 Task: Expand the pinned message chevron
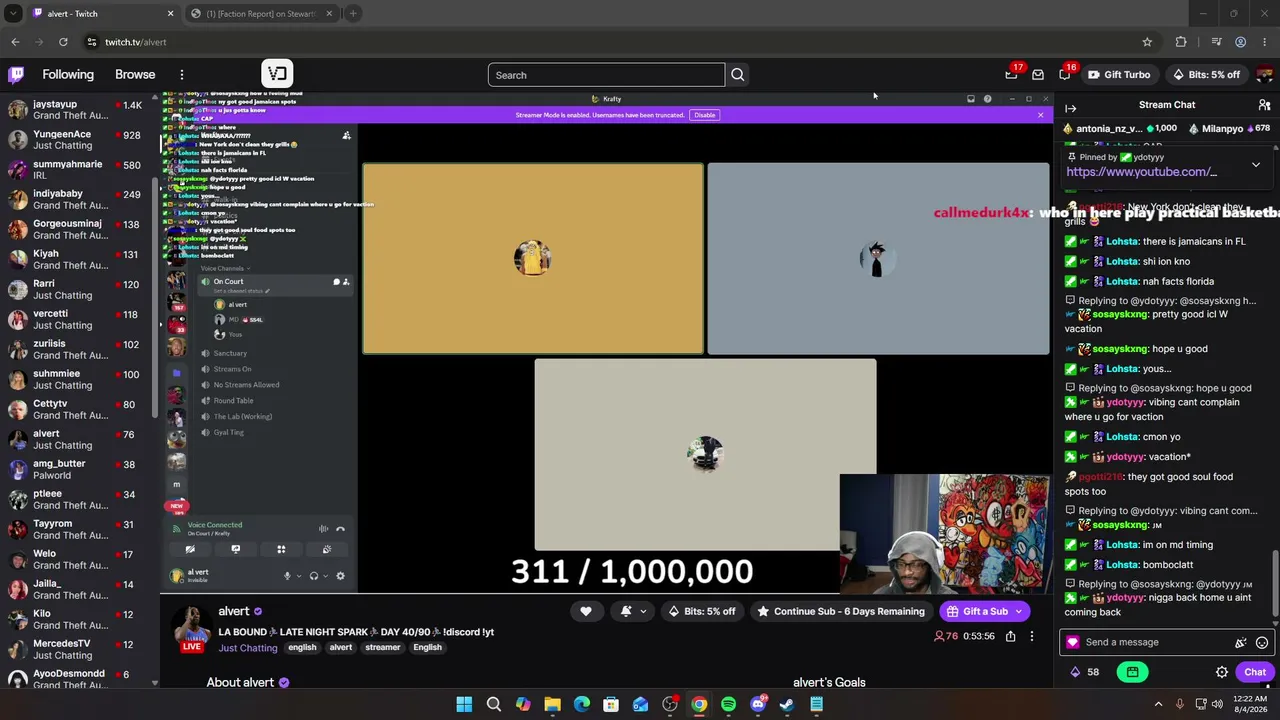point(1256,165)
